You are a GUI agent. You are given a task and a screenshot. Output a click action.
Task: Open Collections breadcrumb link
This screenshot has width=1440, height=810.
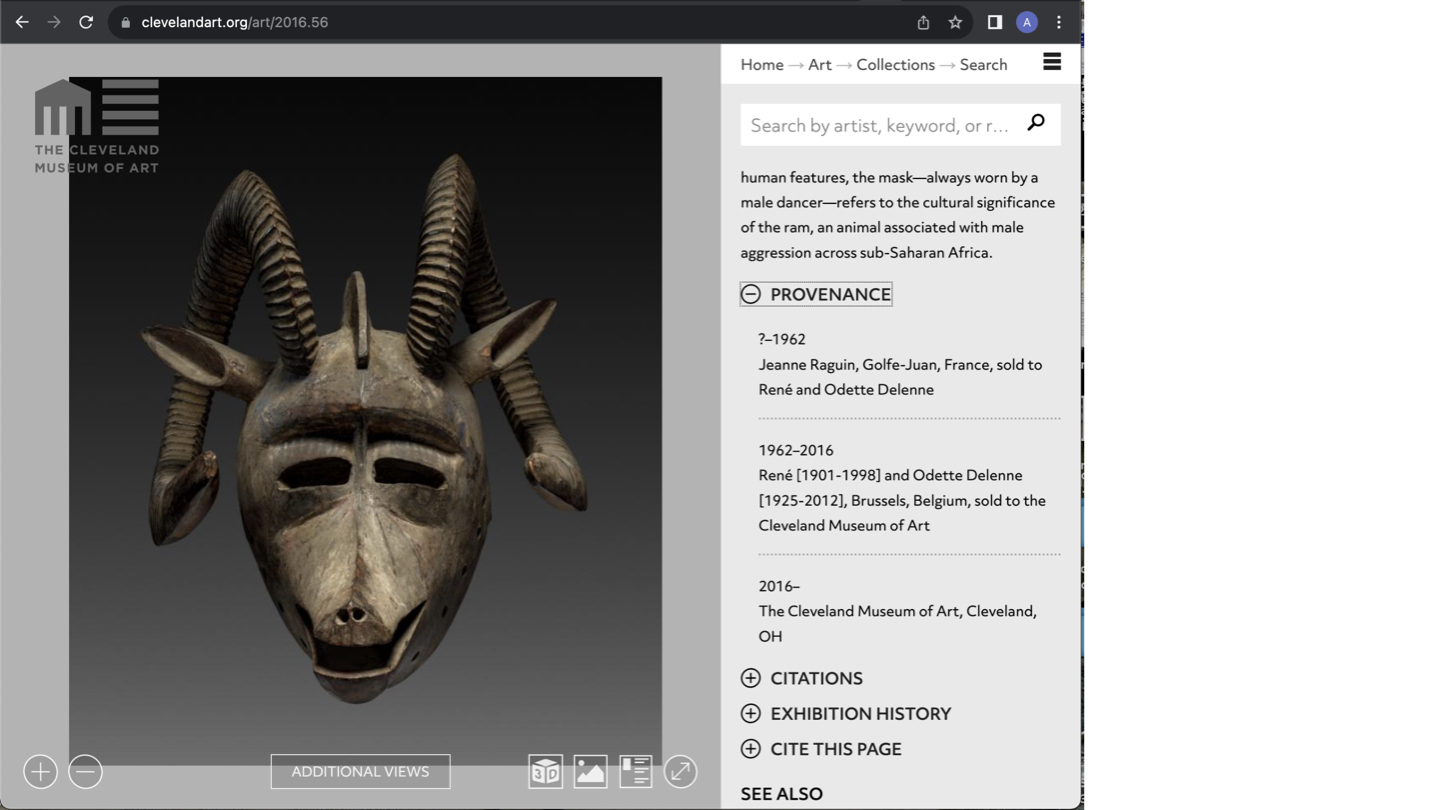pyautogui.click(x=895, y=65)
